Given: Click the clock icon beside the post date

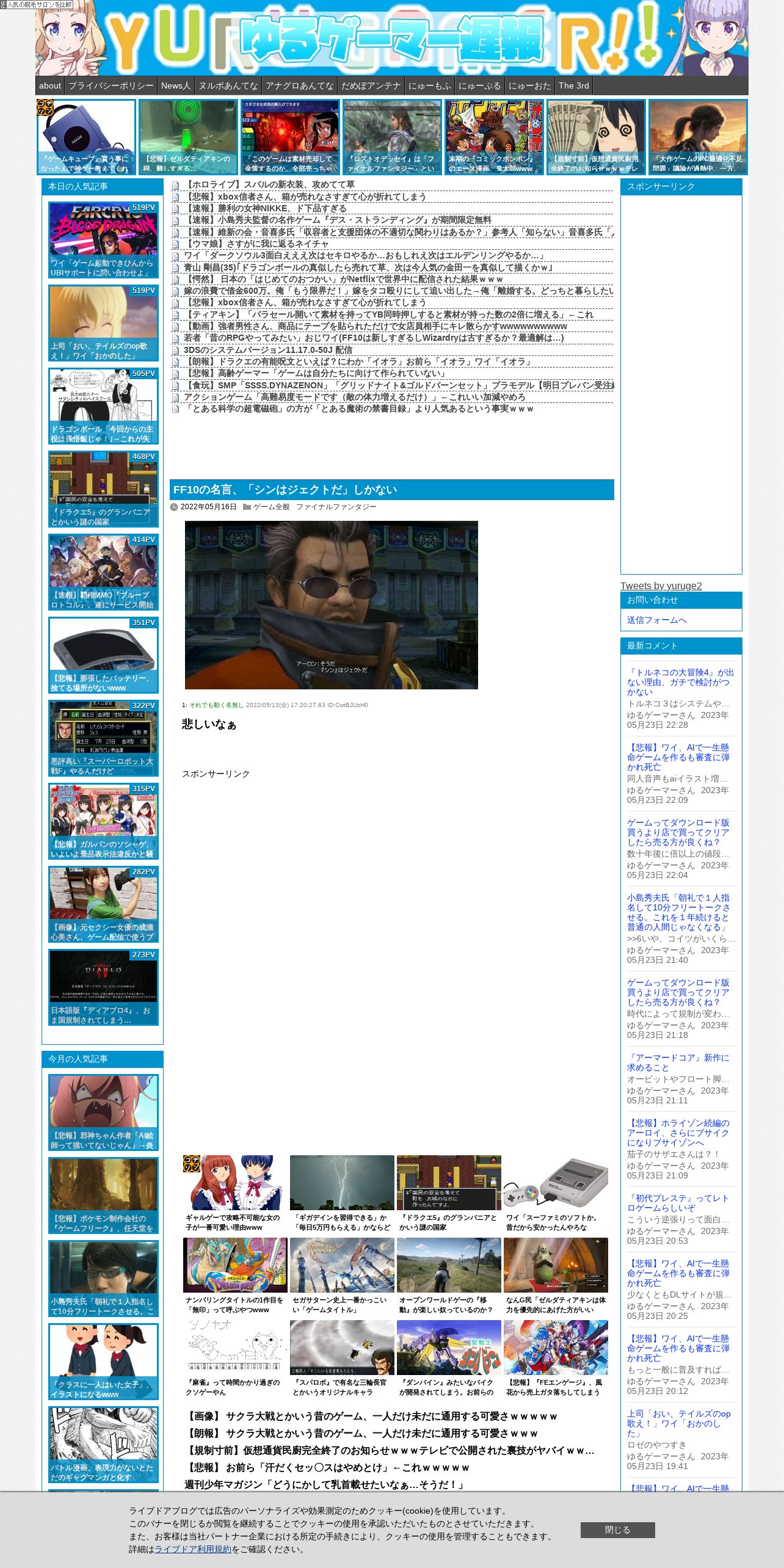Looking at the screenshot, I should click(174, 507).
